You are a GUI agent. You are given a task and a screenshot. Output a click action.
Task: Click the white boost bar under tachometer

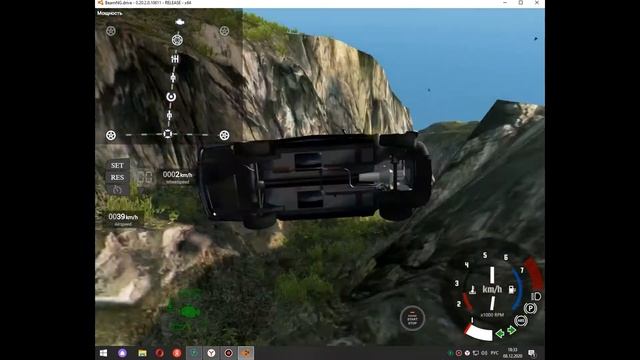click(479, 332)
